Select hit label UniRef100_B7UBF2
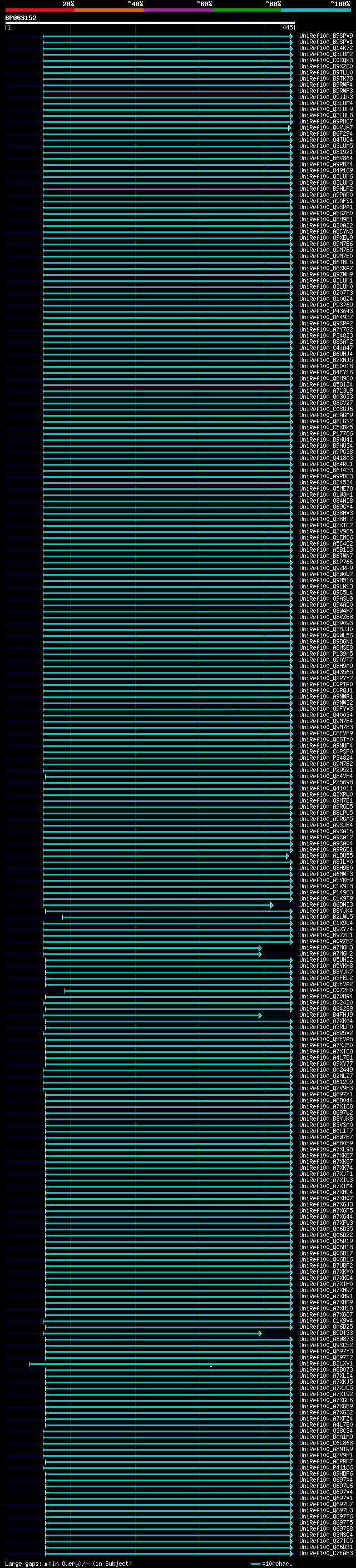The height and width of the screenshot is (1568, 356). (325, 1265)
